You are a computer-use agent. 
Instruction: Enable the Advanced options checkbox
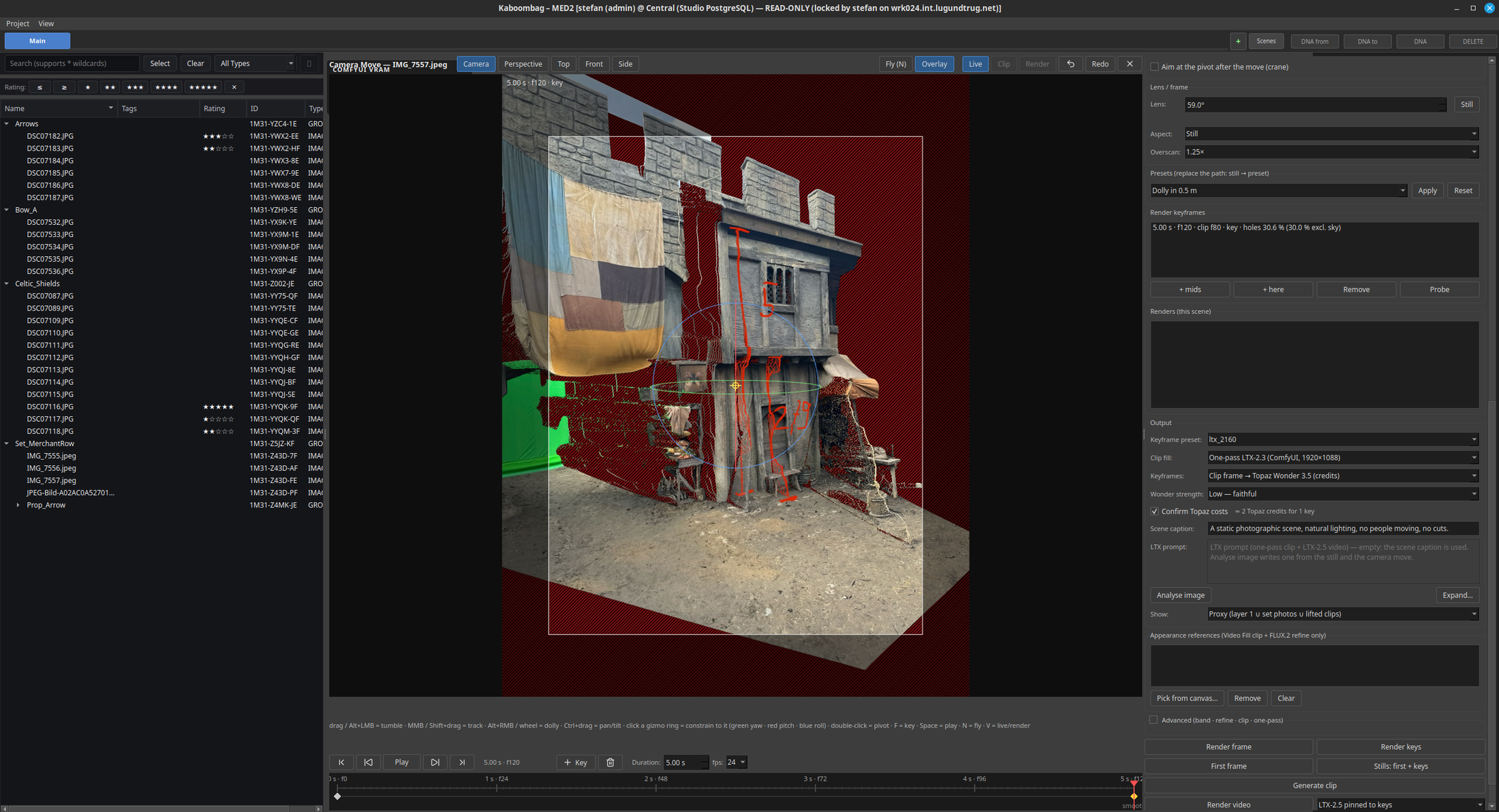1154,720
